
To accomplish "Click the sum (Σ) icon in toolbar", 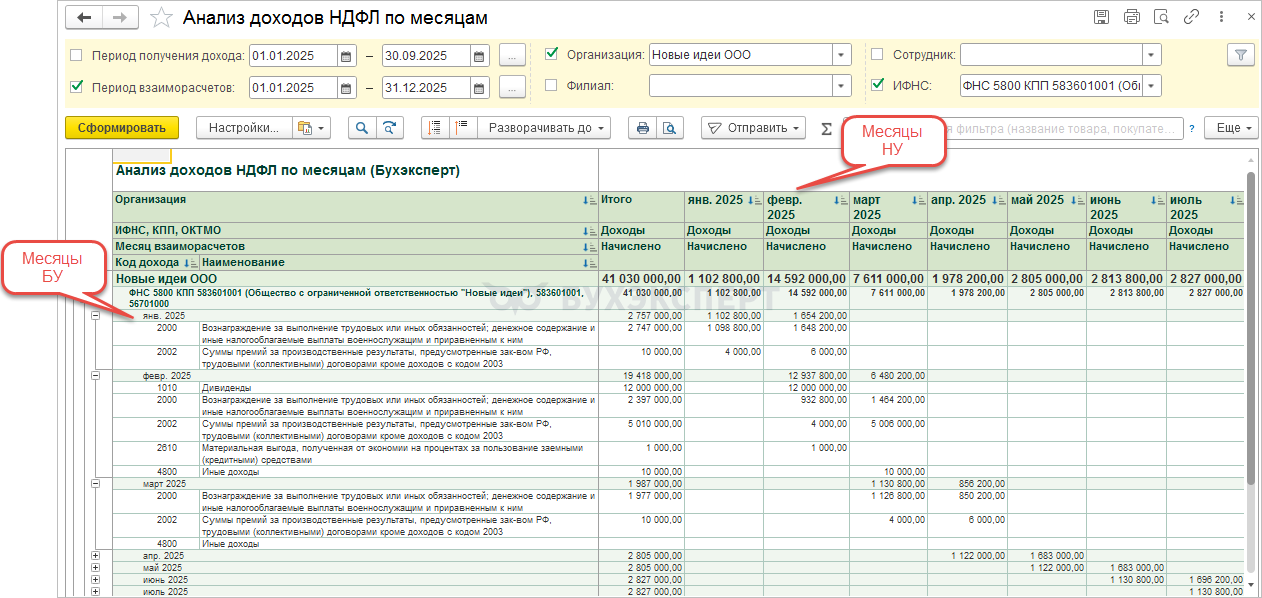I will pos(826,128).
